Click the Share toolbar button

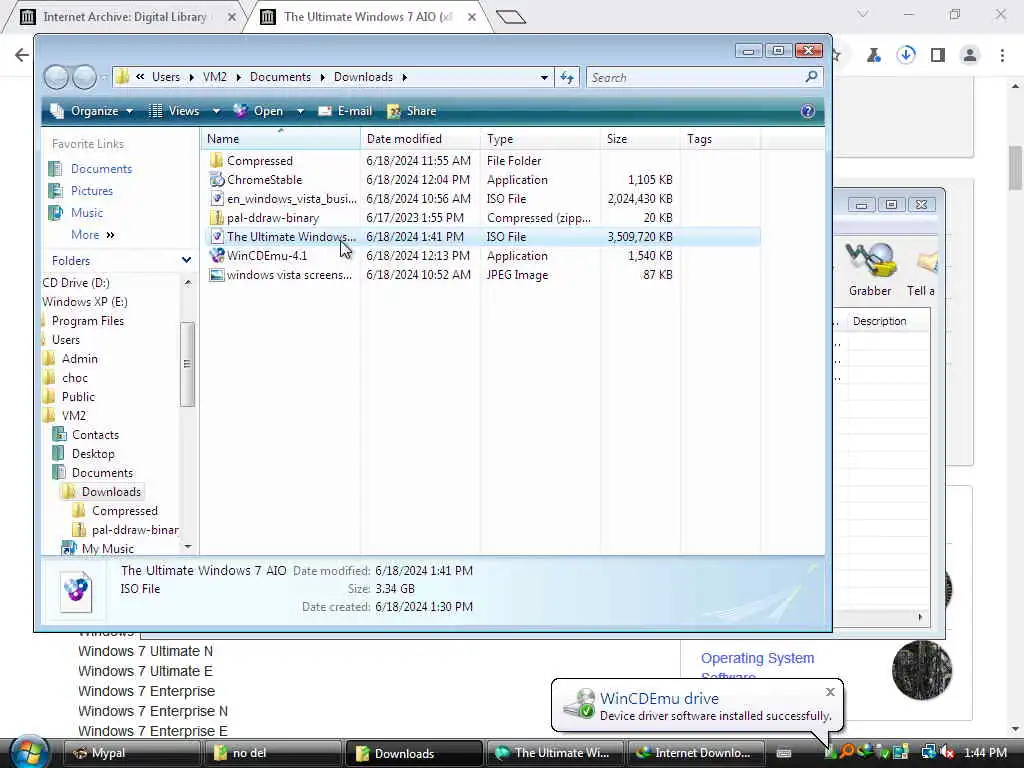(x=412, y=111)
